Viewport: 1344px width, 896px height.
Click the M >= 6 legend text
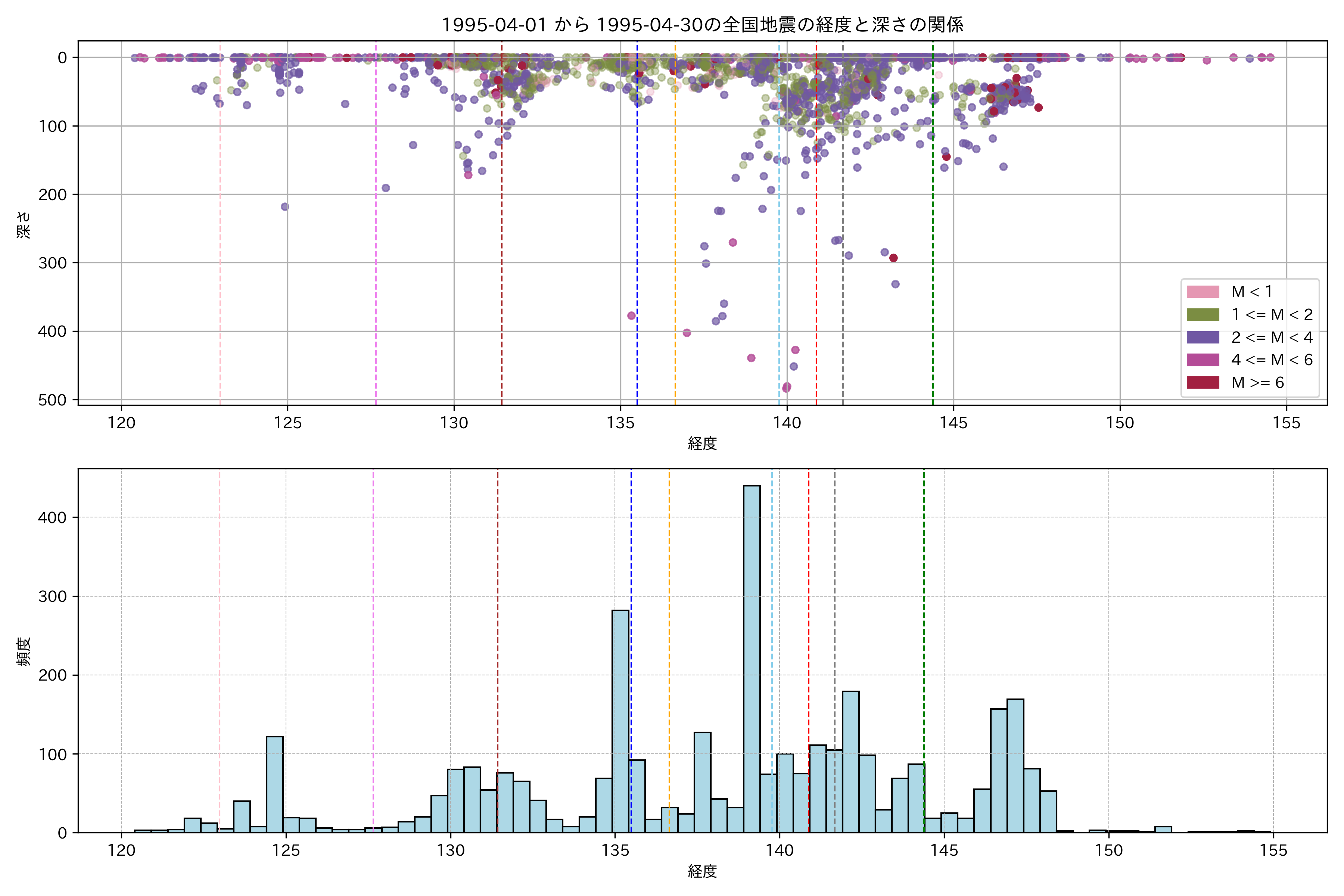1258,383
